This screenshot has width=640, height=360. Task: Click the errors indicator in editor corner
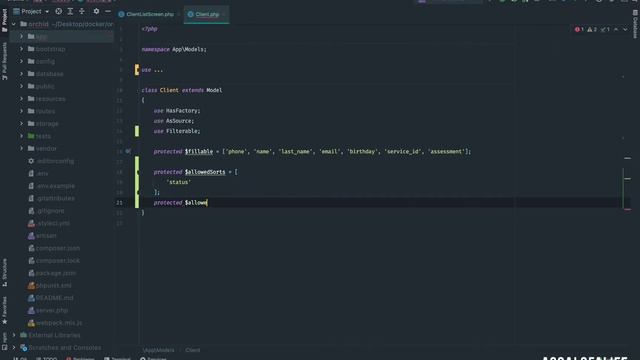579,29
